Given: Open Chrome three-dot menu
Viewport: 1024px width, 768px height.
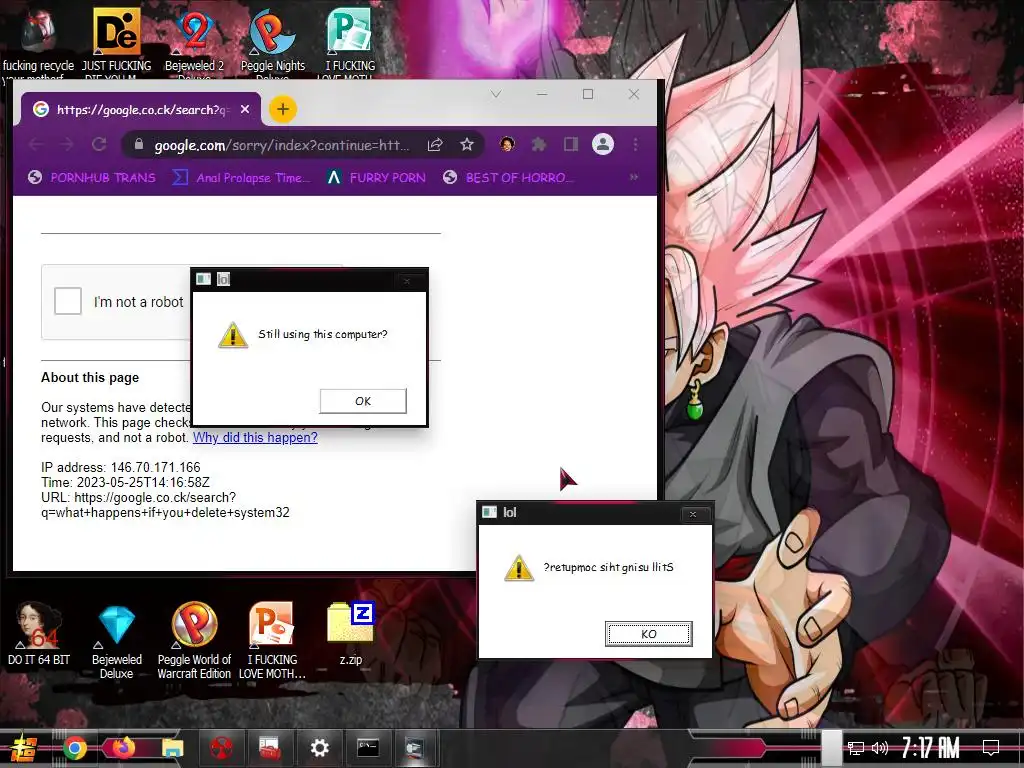Looking at the screenshot, I should click(x=635, y=144).
